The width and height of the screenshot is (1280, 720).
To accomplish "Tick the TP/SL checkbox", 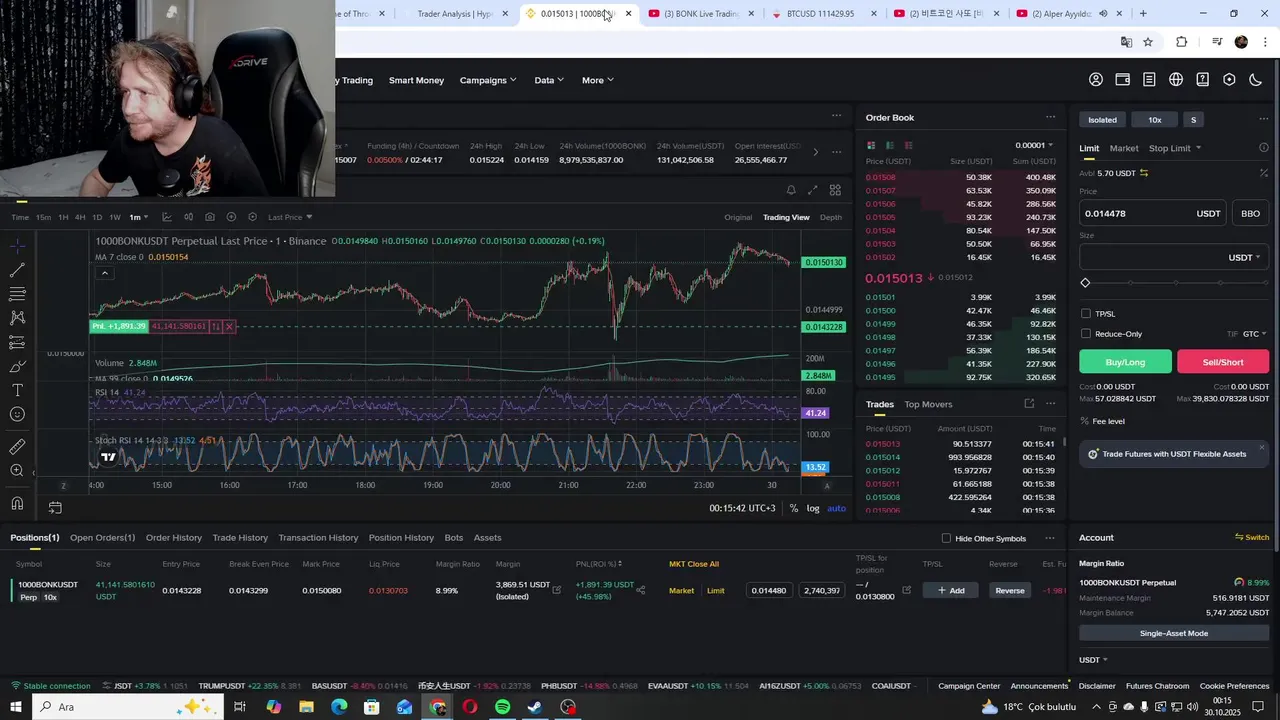I will tap(1086, 314).
